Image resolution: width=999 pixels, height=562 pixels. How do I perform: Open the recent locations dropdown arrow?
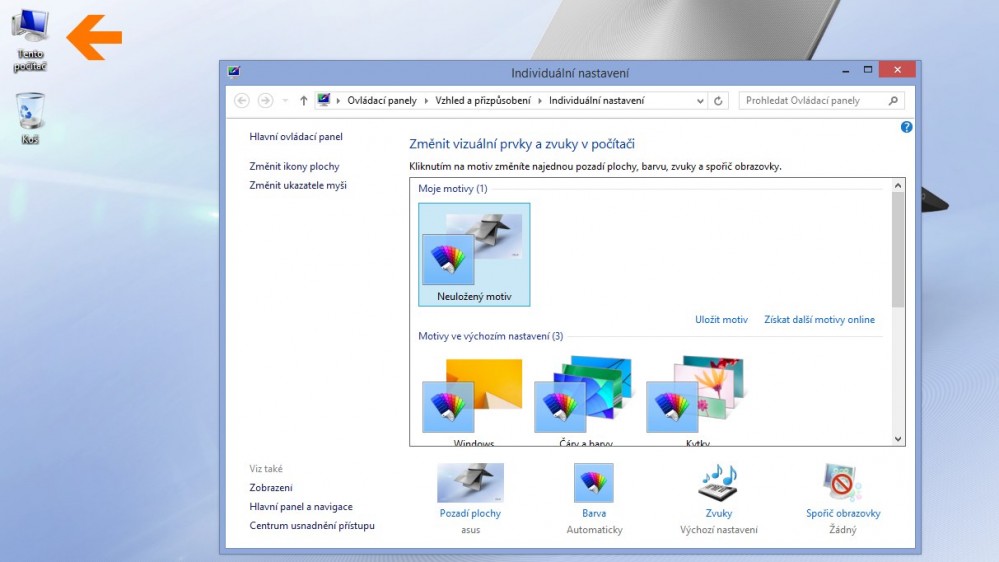click(x=285, y=101)
